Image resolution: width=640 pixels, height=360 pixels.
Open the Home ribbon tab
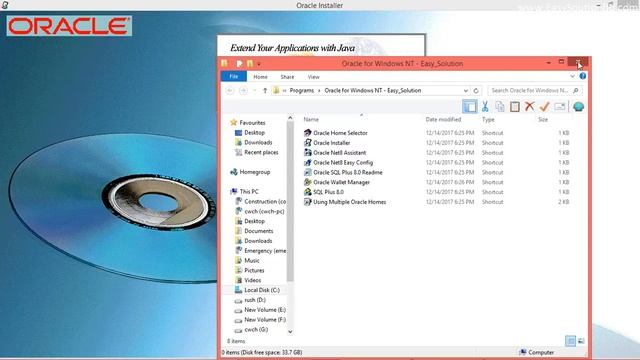coord(260,77)
